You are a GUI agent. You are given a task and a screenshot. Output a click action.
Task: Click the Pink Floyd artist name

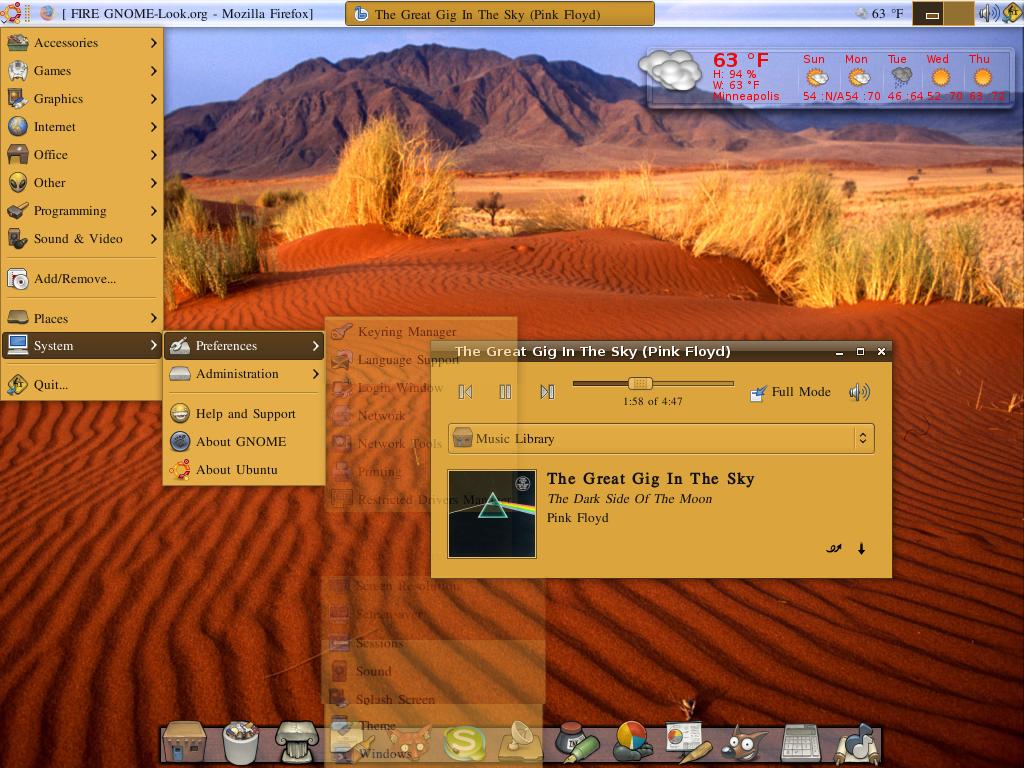pos(577,518)
